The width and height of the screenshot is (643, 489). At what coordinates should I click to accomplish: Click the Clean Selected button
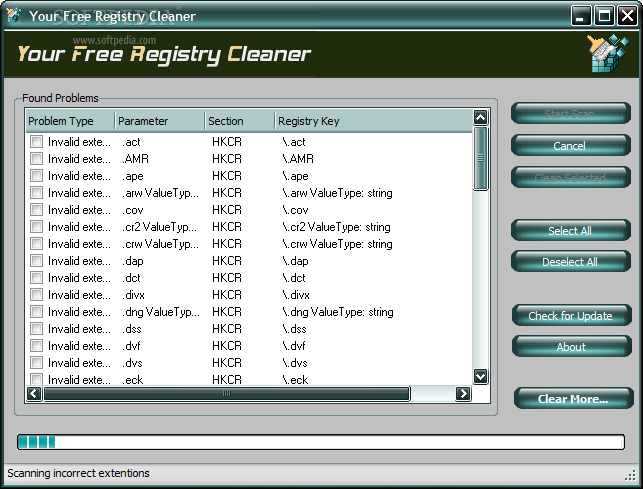pos(570,178)
